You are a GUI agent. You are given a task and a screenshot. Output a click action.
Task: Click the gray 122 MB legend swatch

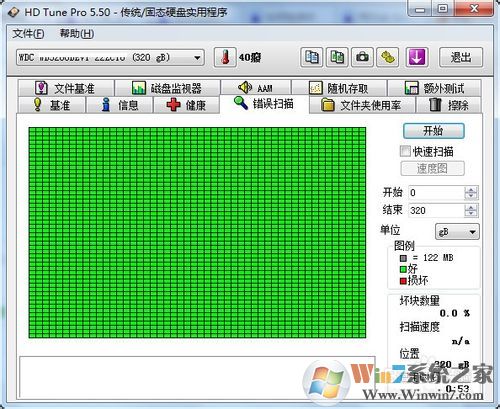click(x=403, y=258)
